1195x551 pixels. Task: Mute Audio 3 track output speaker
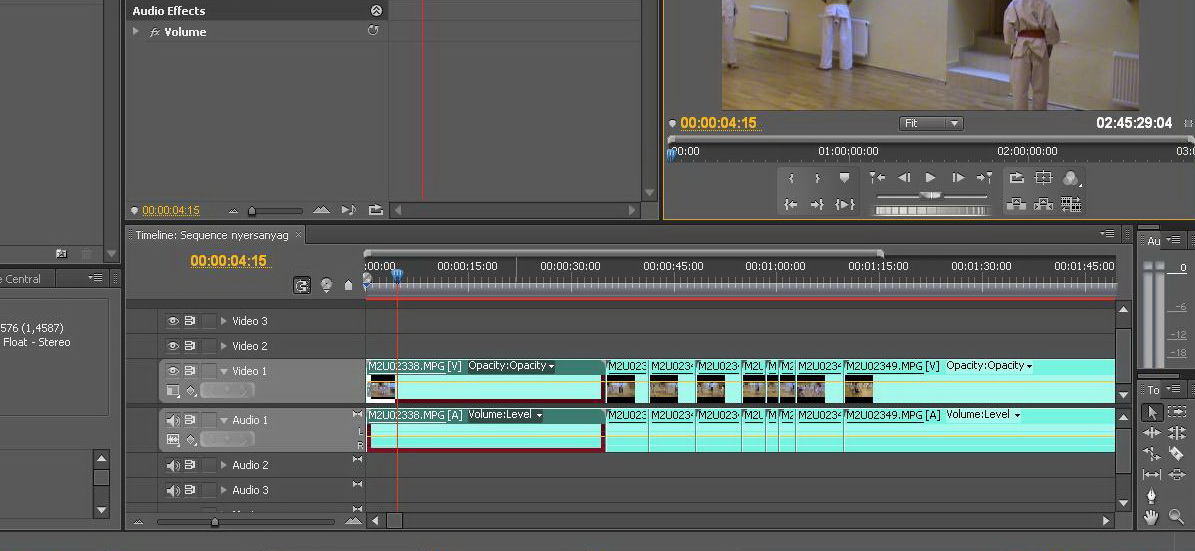(x=173, y=490)
